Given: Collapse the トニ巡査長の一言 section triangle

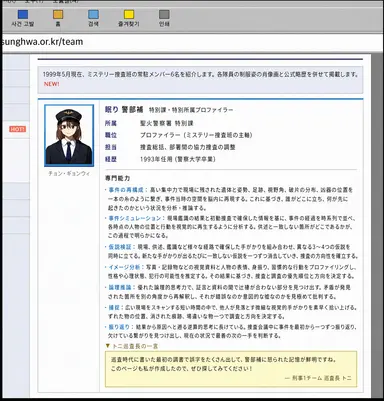Looking at the screenshot, I should coord(107,346).
